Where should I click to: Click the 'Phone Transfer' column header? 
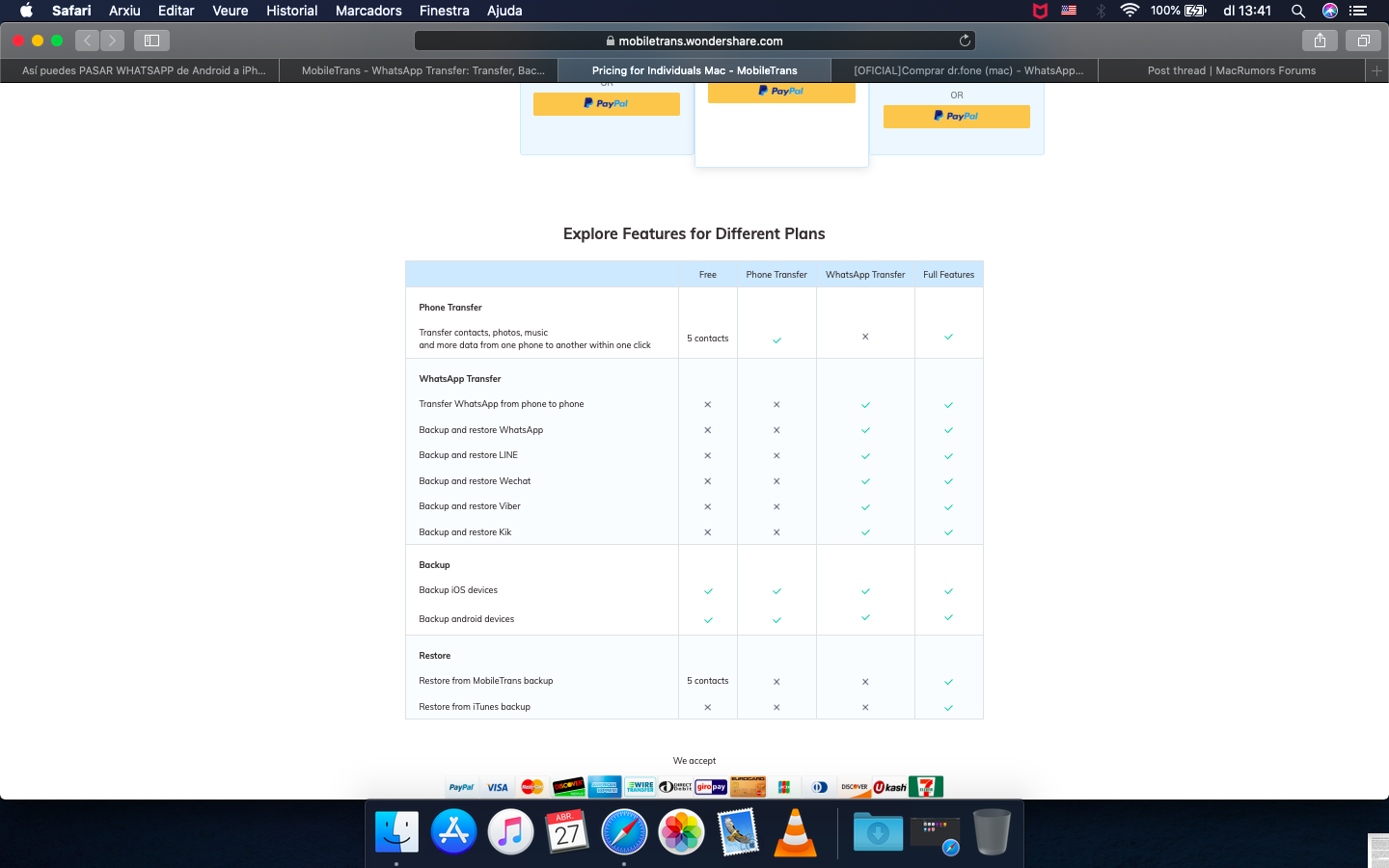776,275
